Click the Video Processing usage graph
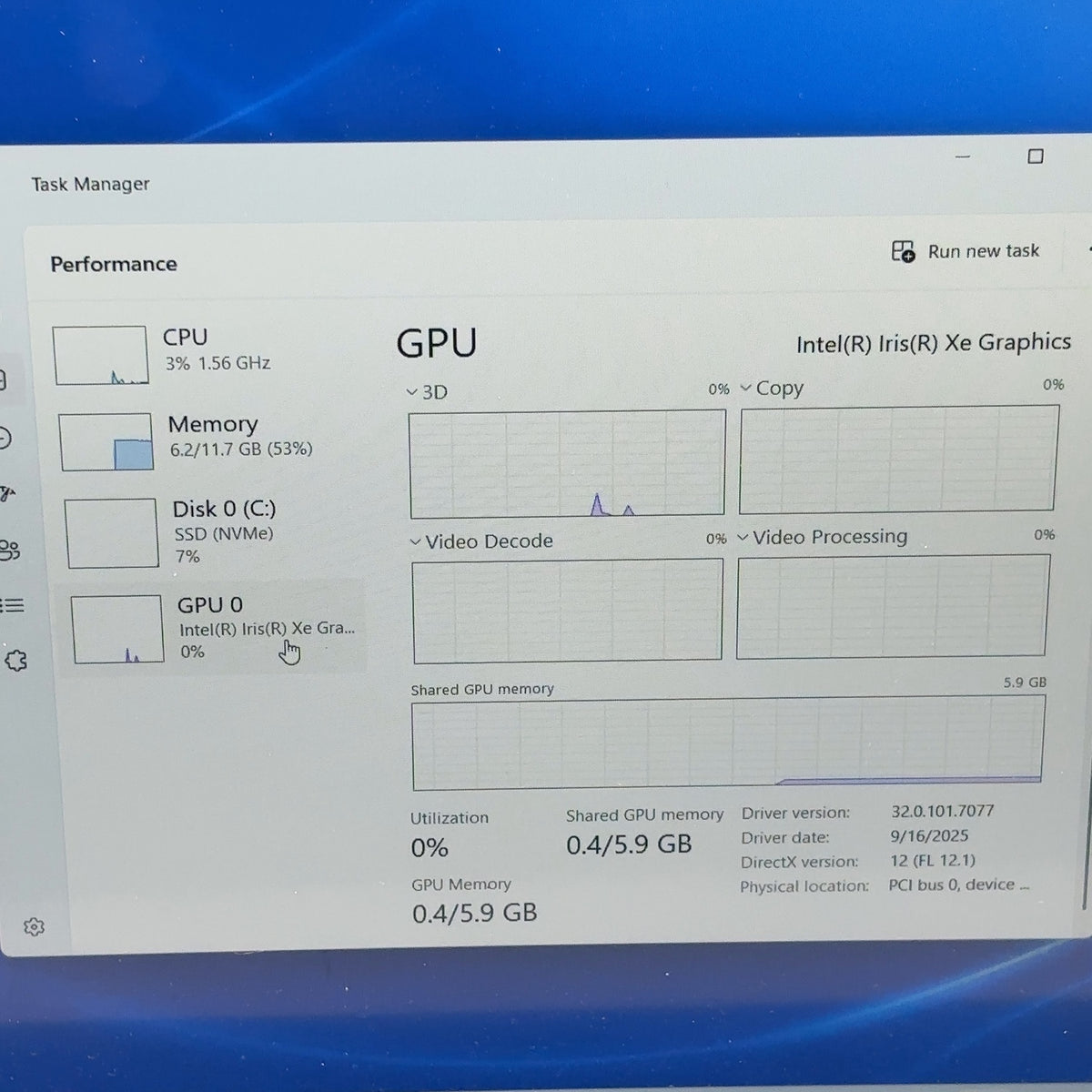The height and width of the screenshot is (1092, 1092). tap(893, 607)
